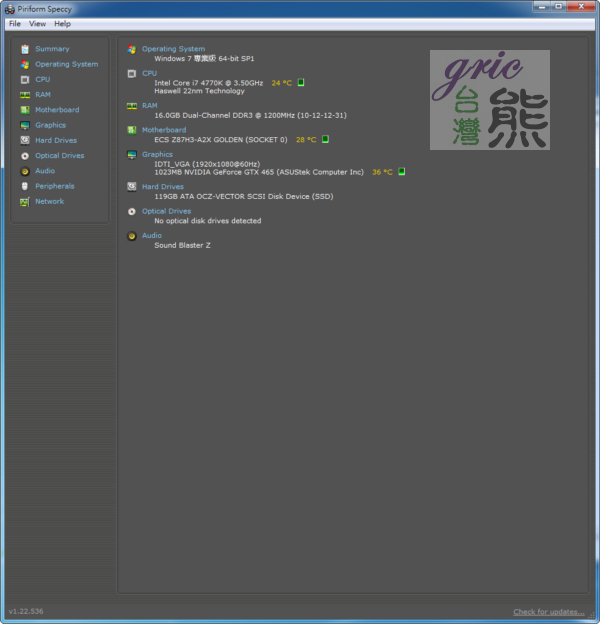The height and width of the screenshot is (624, 600).
Task: Click the Hard Drives heading in summary panel
Action: click(163, 187)
